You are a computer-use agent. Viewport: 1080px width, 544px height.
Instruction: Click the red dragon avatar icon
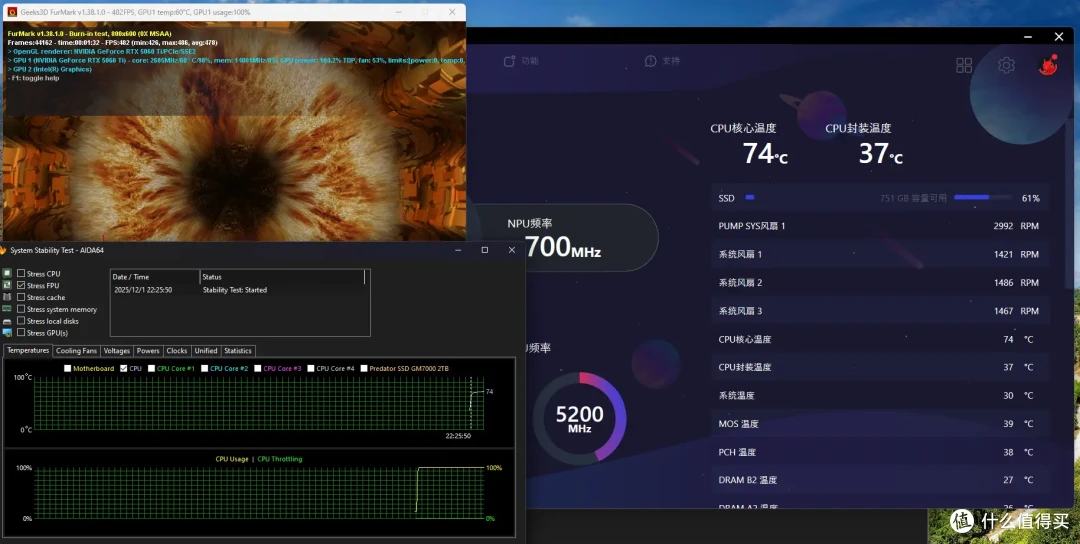coord(1048,65)
